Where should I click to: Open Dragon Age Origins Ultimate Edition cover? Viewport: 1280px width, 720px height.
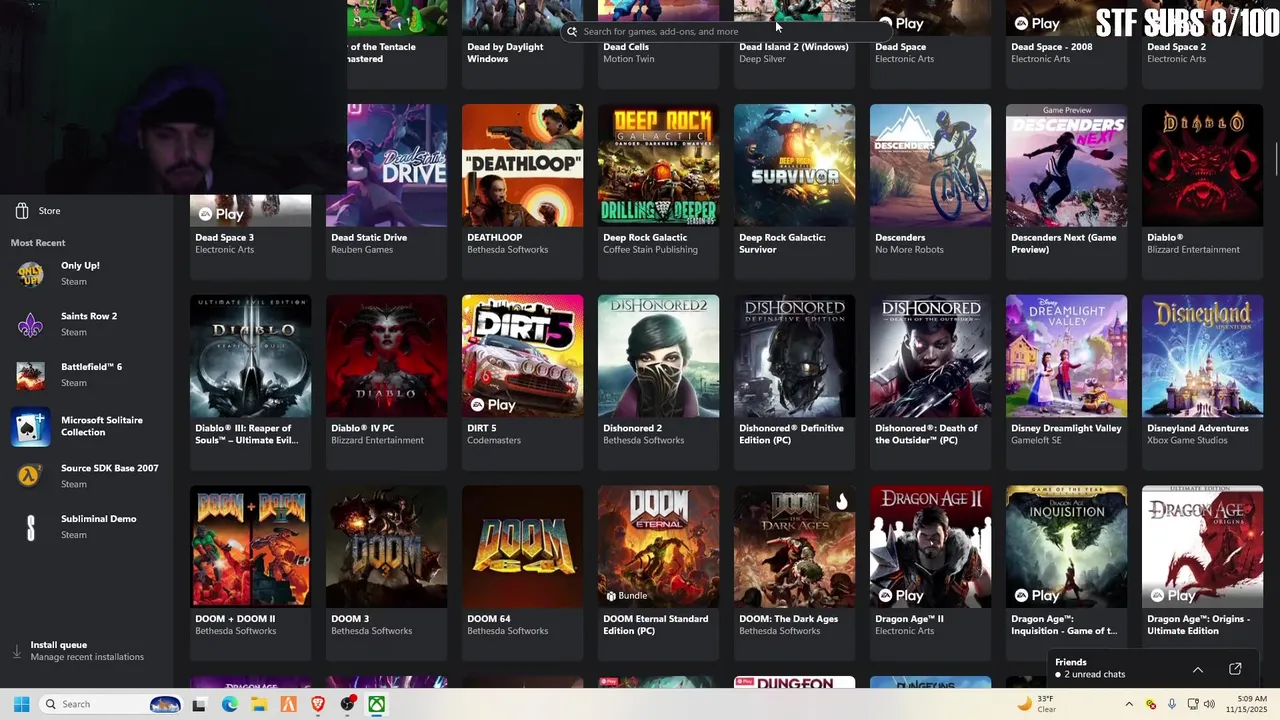pos(1202,547)
